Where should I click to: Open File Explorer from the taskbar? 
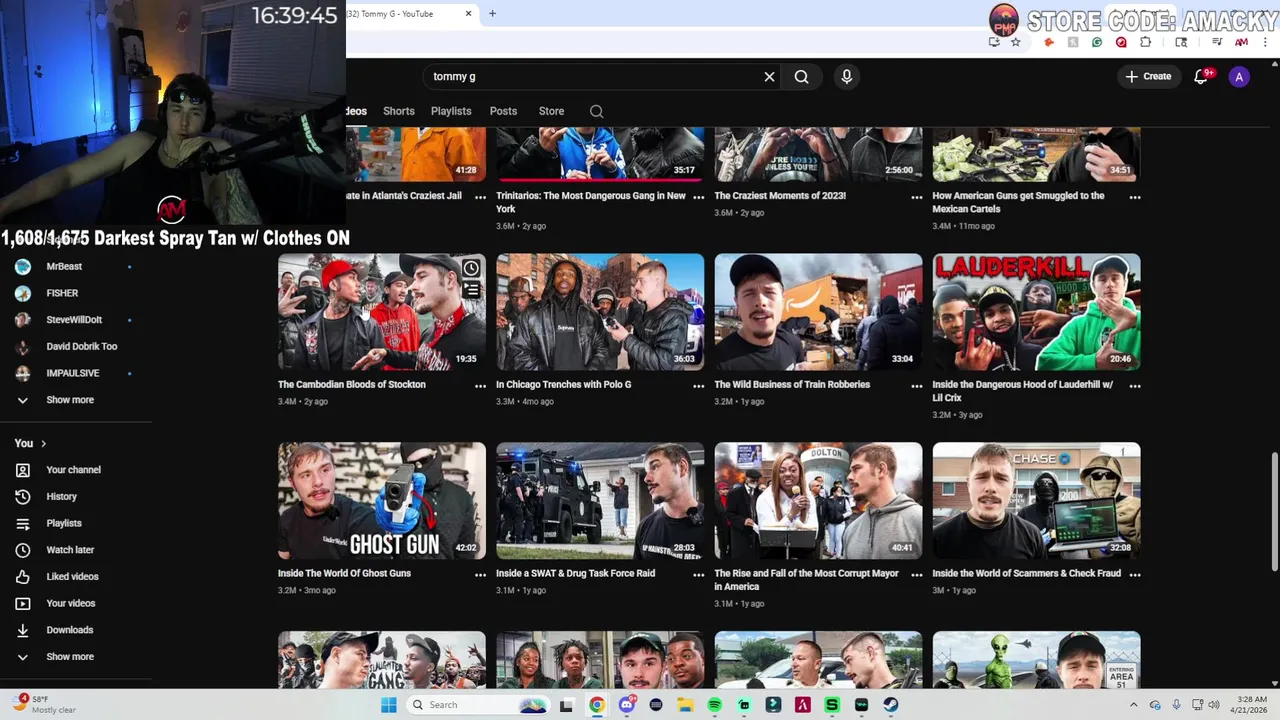685,705
